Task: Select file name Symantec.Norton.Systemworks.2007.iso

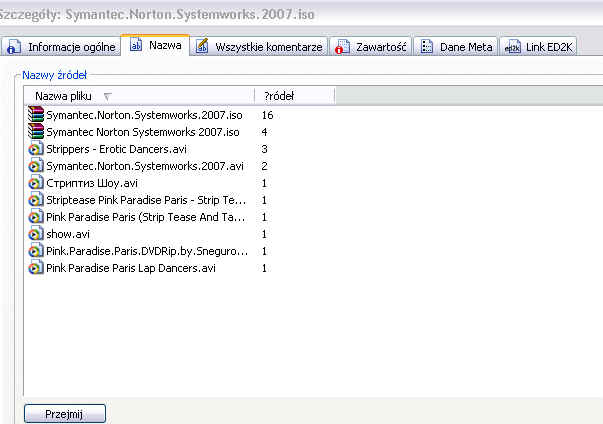Action: click(144, 115)
